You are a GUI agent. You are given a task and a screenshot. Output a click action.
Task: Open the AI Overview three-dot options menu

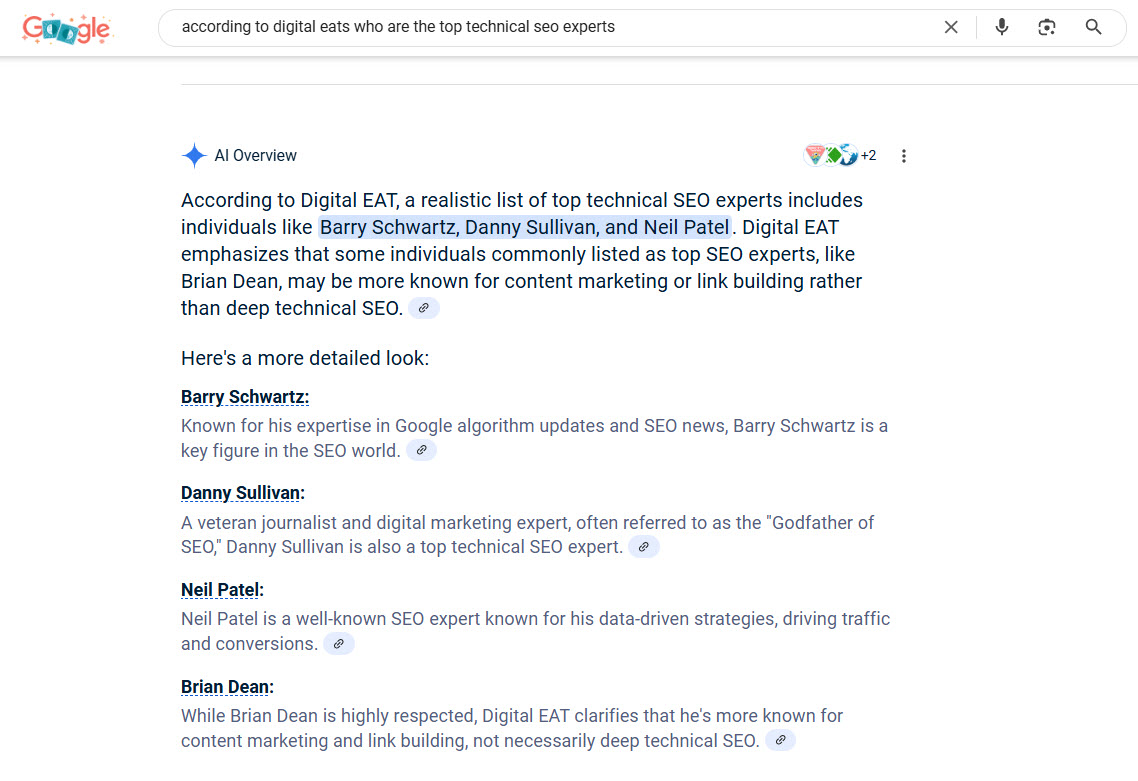(904, 156)
